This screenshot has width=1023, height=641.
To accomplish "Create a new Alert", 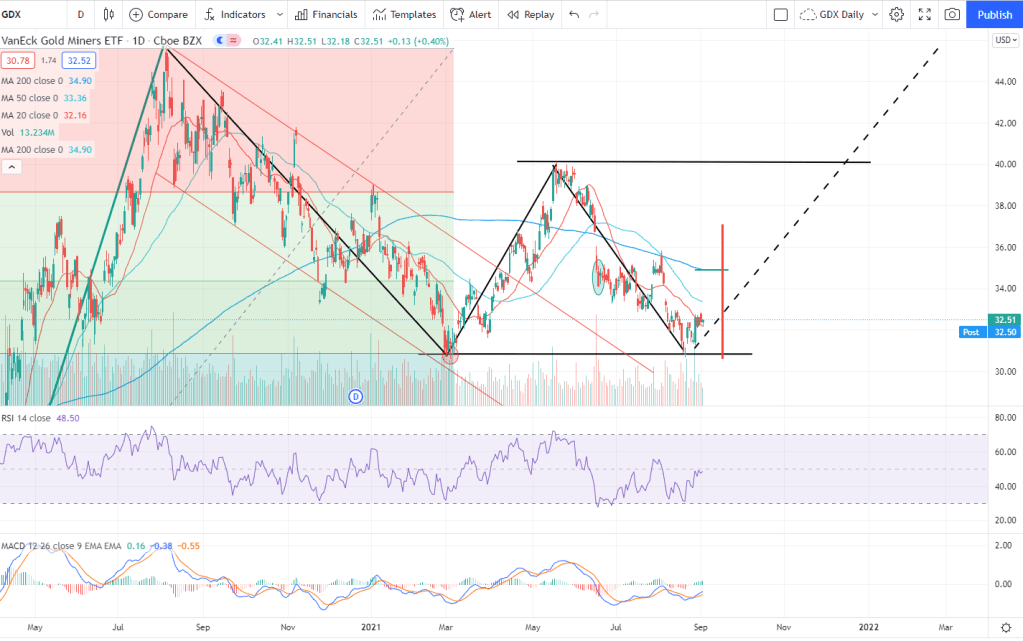I will [471, 15].
